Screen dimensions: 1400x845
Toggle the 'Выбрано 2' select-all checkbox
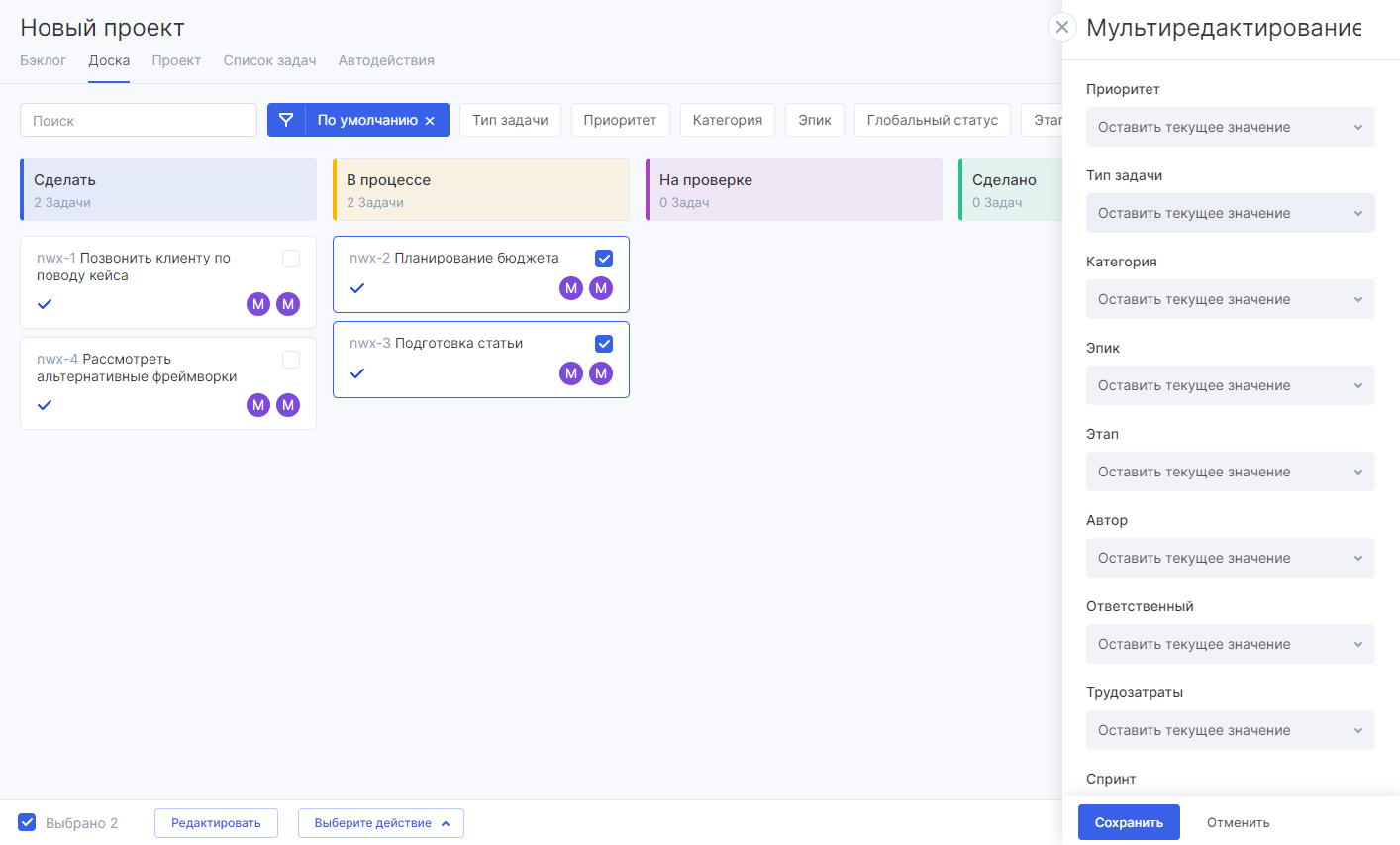tap(28, 822)
